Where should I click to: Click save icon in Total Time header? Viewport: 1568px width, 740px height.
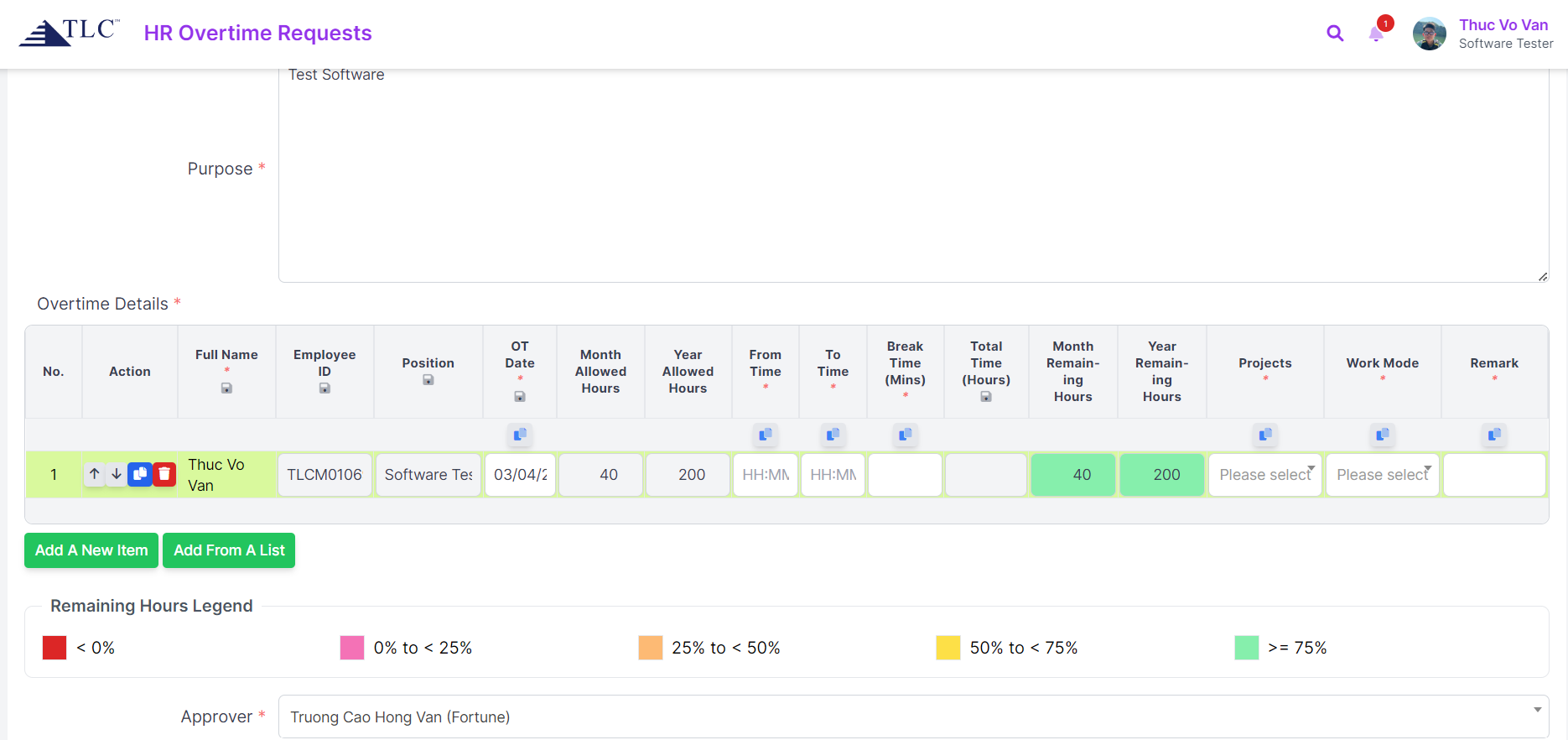986,397
